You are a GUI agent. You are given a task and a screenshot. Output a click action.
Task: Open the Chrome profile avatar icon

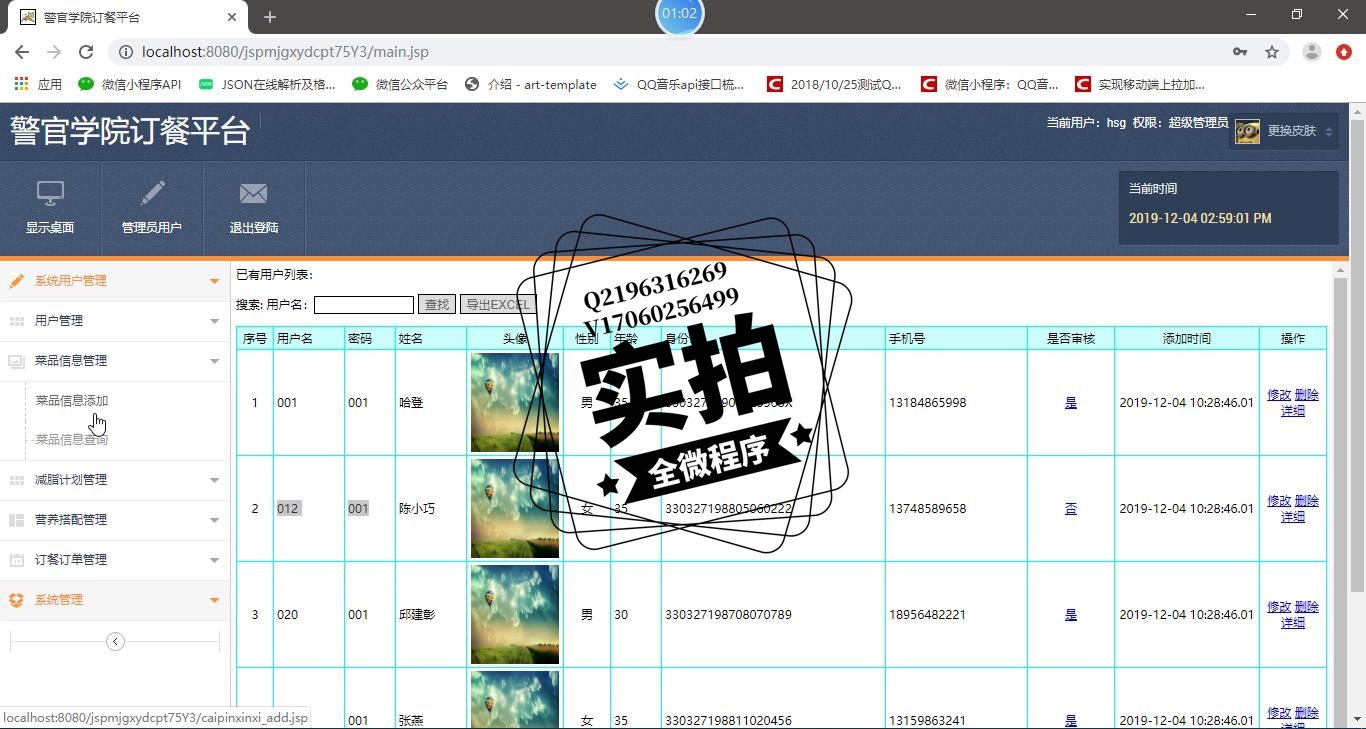click(x=1312, y=52)
